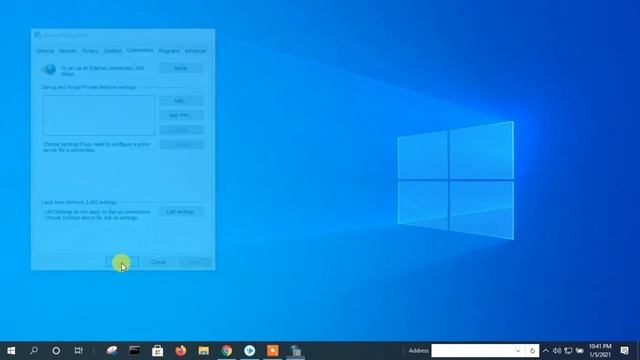Click the dial-up connections list box
640x360 pixels.
(99, 116)
